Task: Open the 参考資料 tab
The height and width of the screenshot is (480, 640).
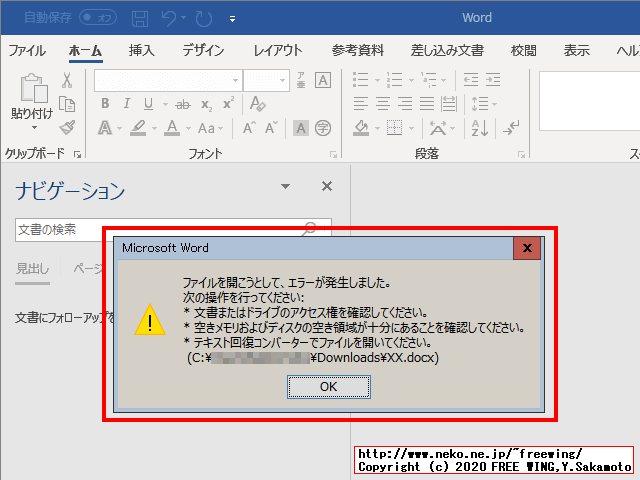Action: click(x=358, y=51)
